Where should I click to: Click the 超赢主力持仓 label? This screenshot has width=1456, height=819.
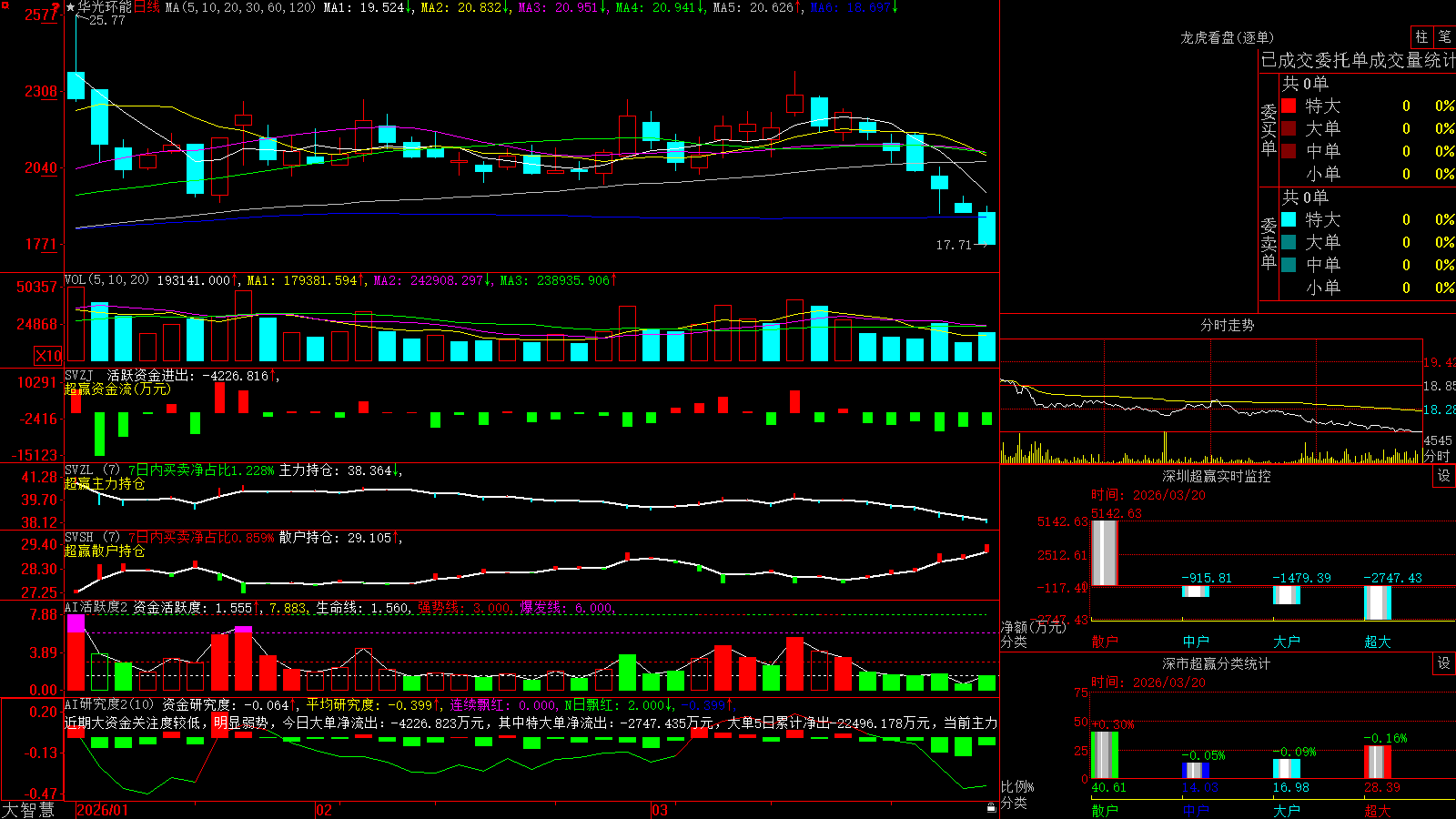[105, 484]
